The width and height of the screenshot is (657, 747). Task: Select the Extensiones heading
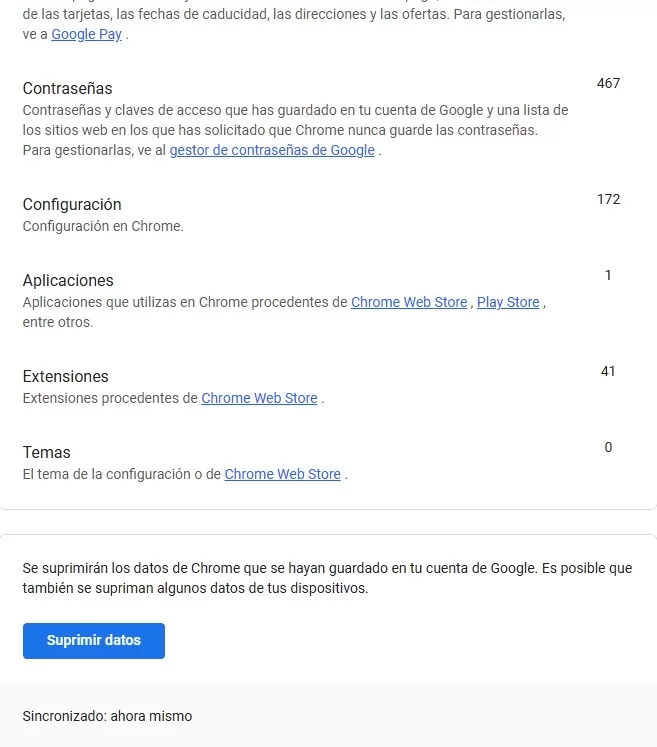pos(66,376)
